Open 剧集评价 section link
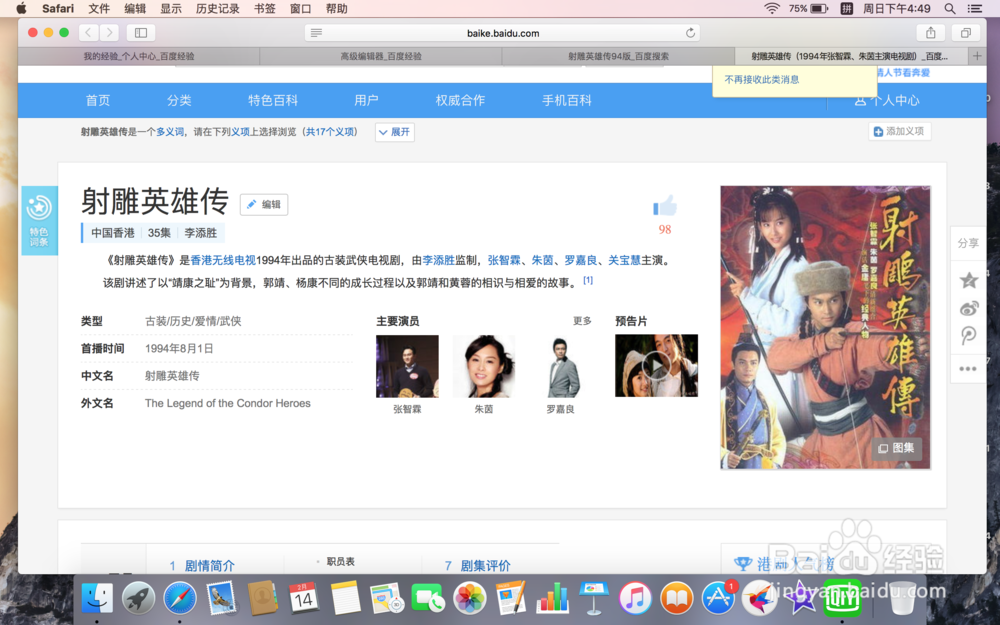Screen dimensions: 1000x625 click(485, 565)
